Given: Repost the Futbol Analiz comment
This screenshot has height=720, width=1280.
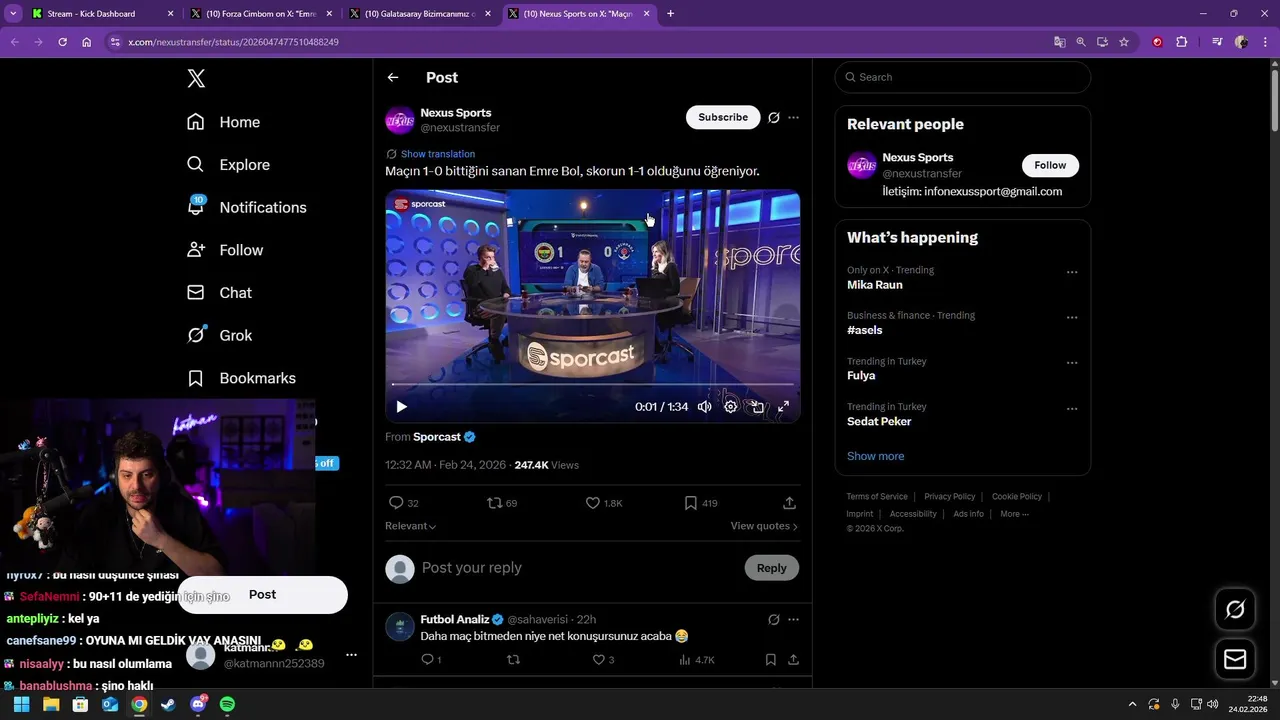Looking at the screenshot, I should [514, 660].
